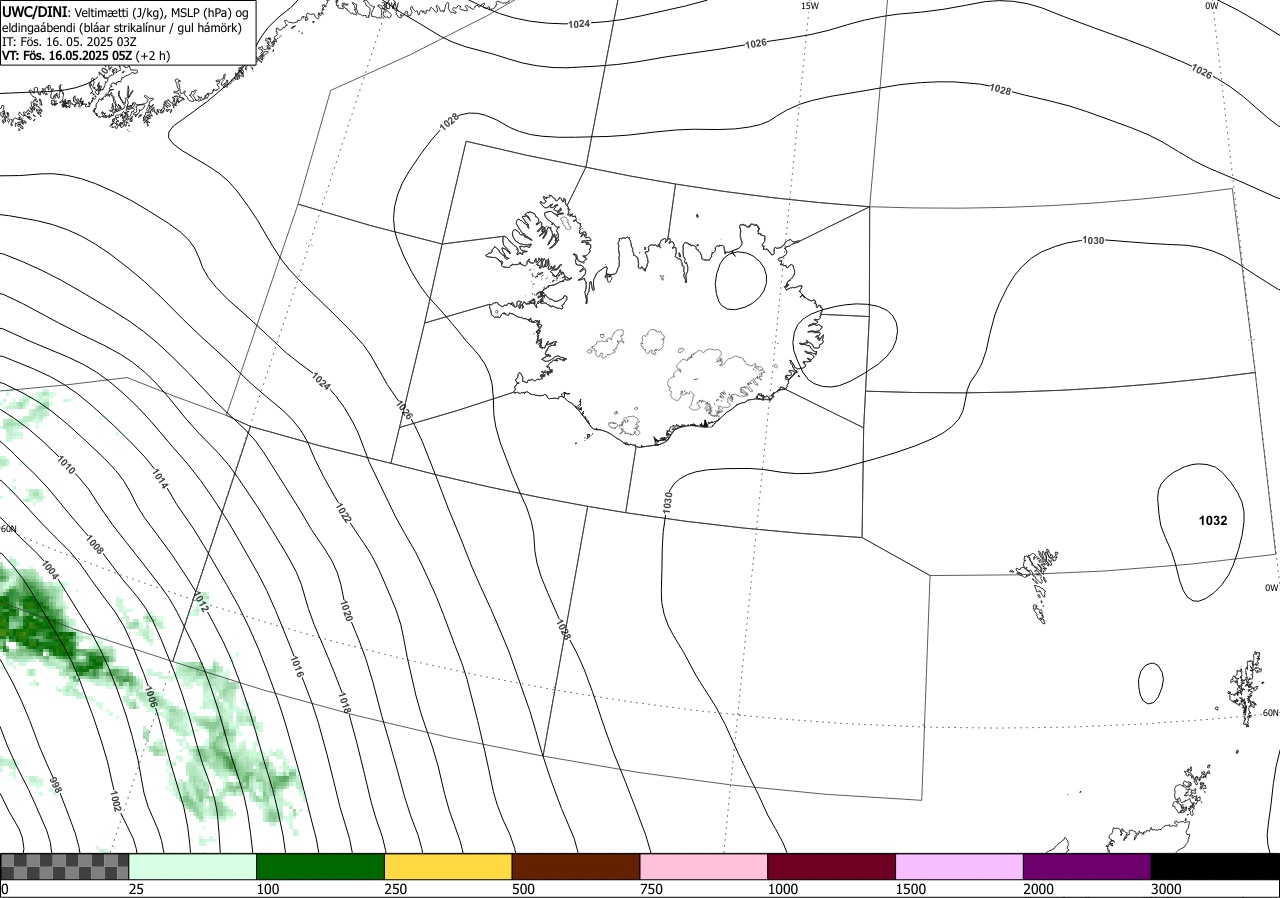Click the '1014' isobar label
Image resolution: width=1280 pixels, height=898 pixels.
tap(160, 479)
